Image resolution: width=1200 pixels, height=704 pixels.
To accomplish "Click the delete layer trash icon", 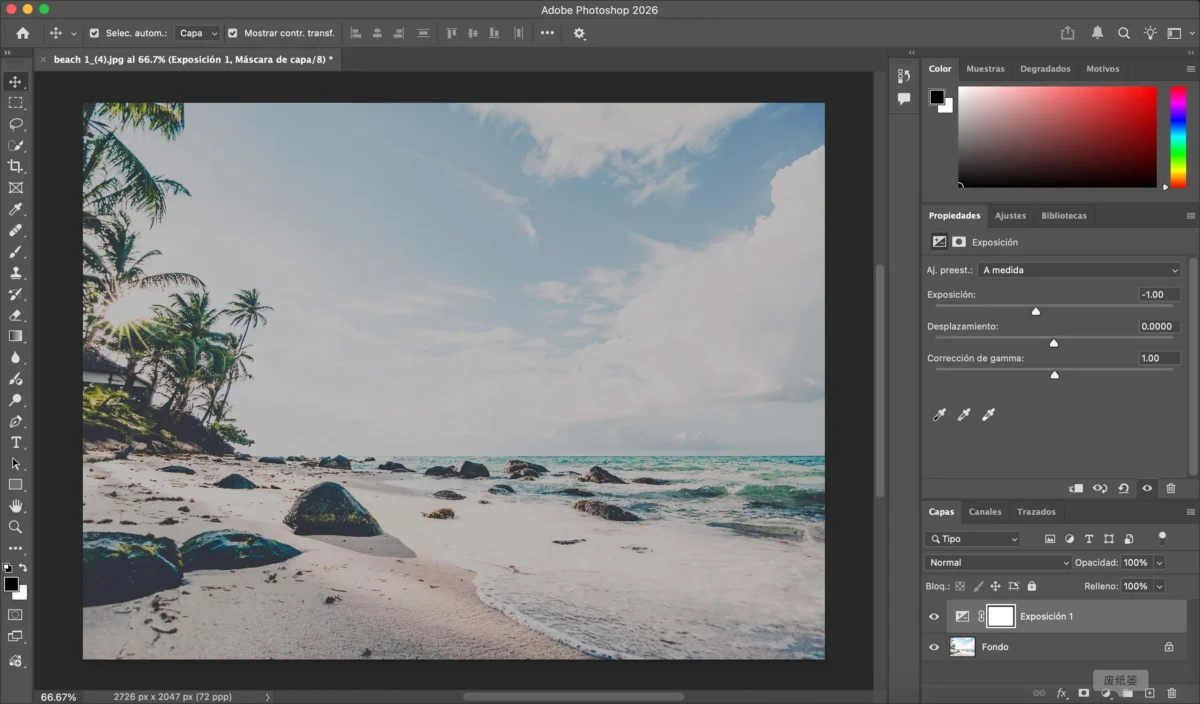I will tap(1172, 693).
